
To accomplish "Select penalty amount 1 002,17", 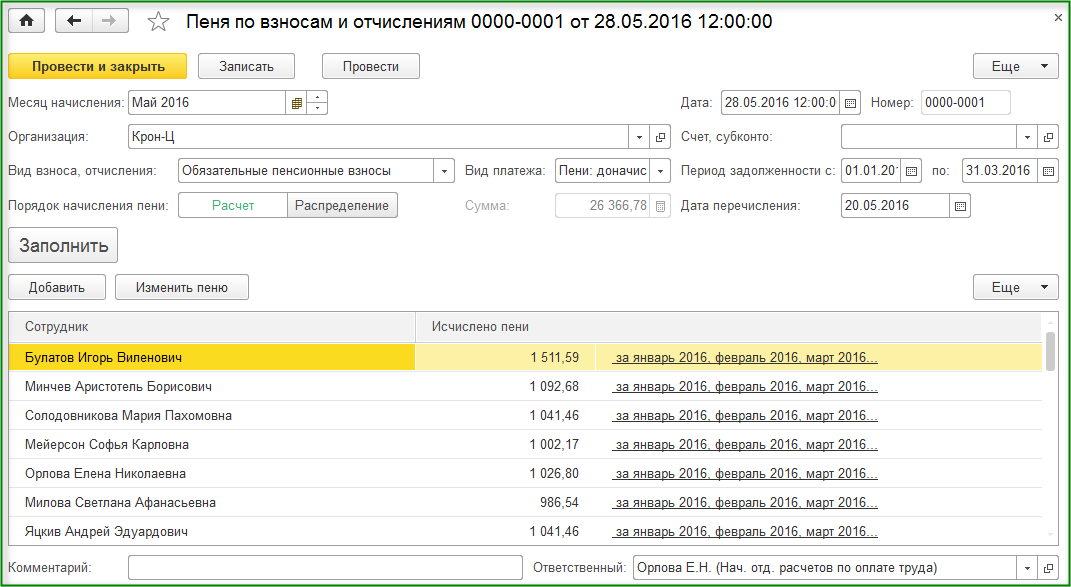I will (554, 445).
